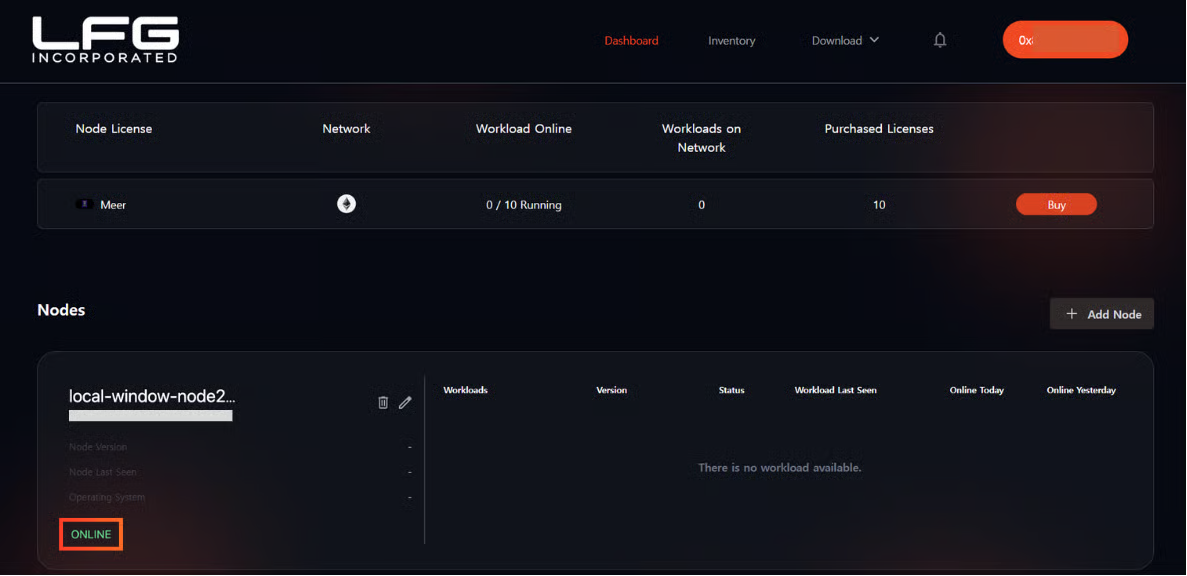Select the local-window-node2 node title
The height and width of the screenshot is (576, 1187).
coord(152,396)
